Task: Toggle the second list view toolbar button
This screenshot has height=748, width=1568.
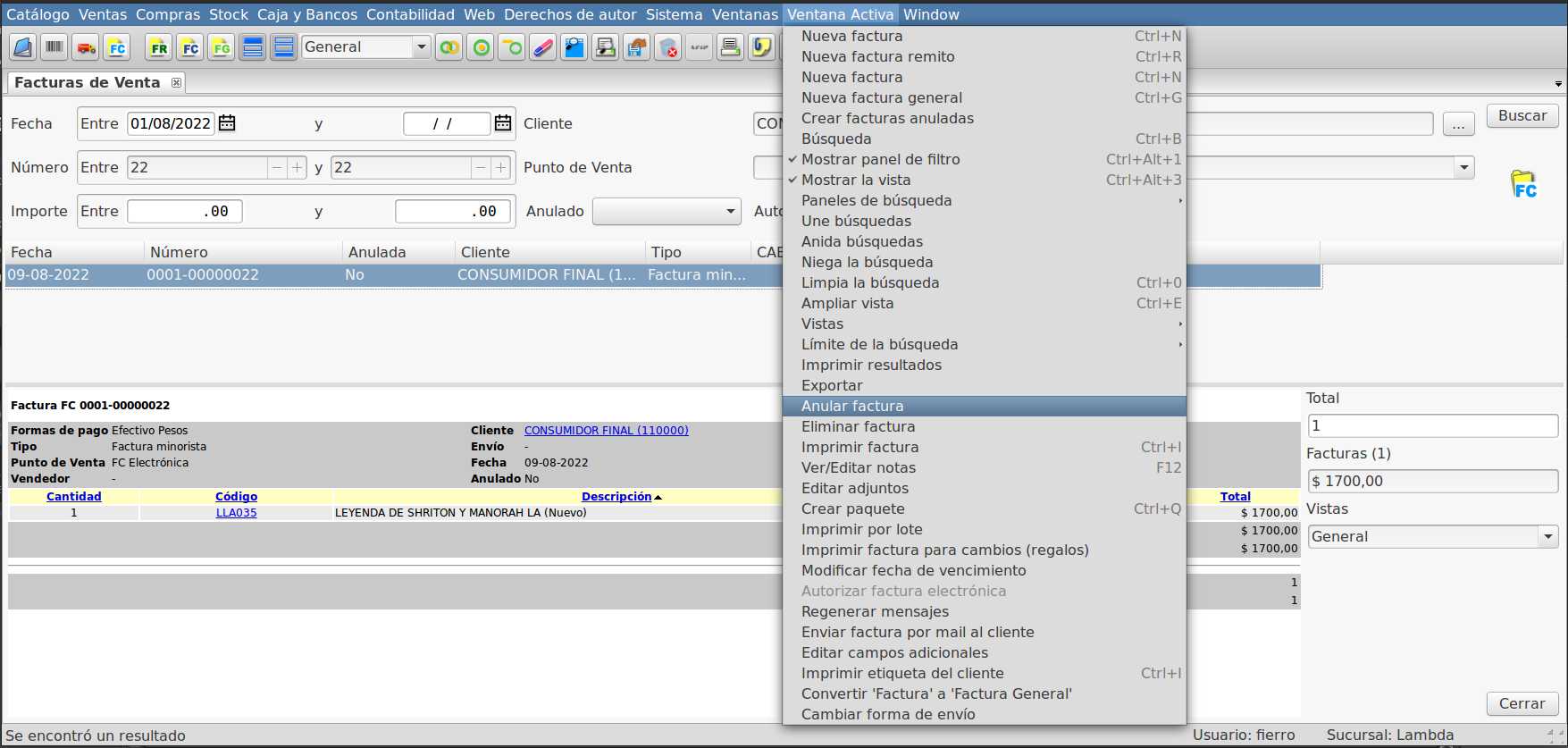Action: (x=284, y=47)
